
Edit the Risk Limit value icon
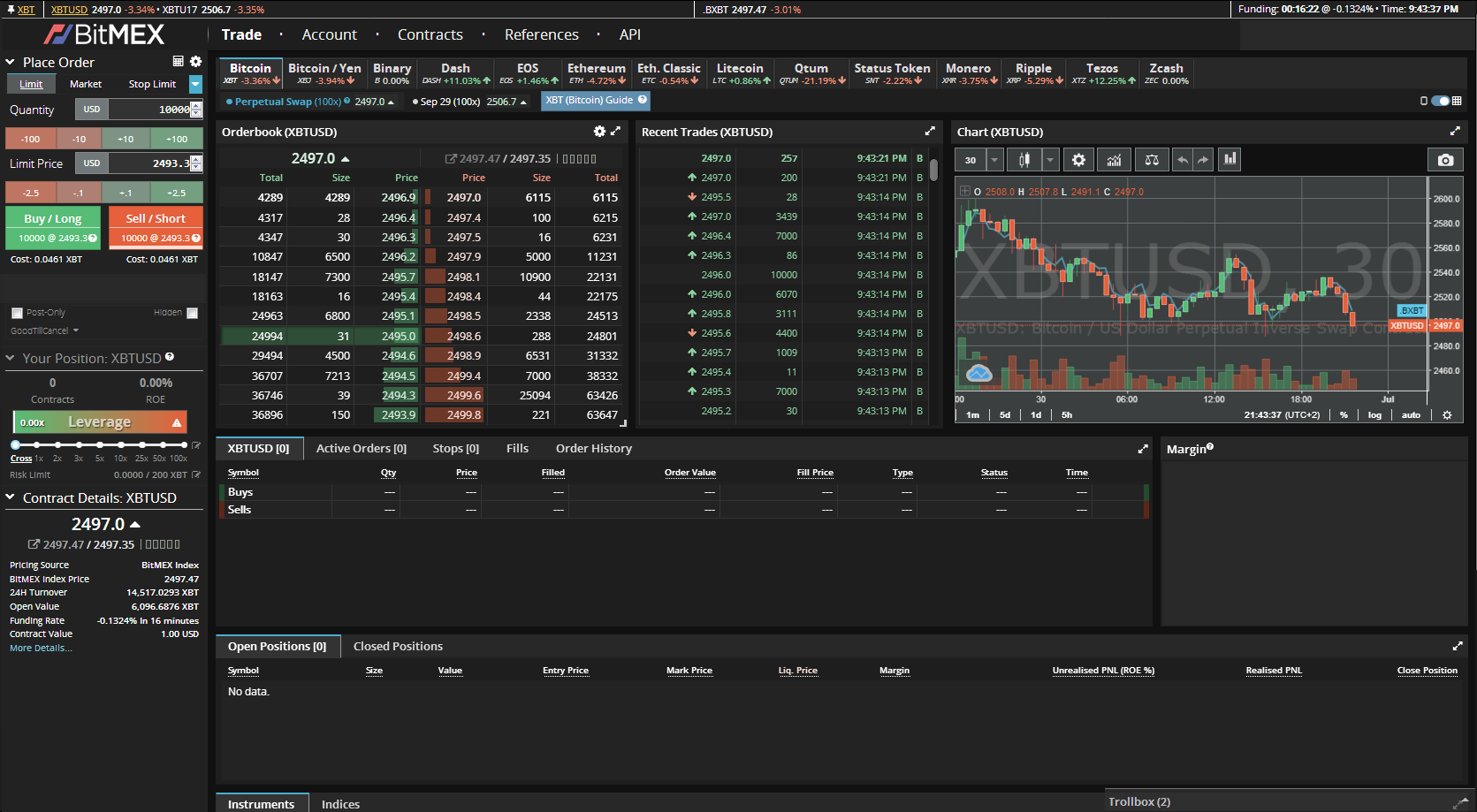tap(196, 474)
